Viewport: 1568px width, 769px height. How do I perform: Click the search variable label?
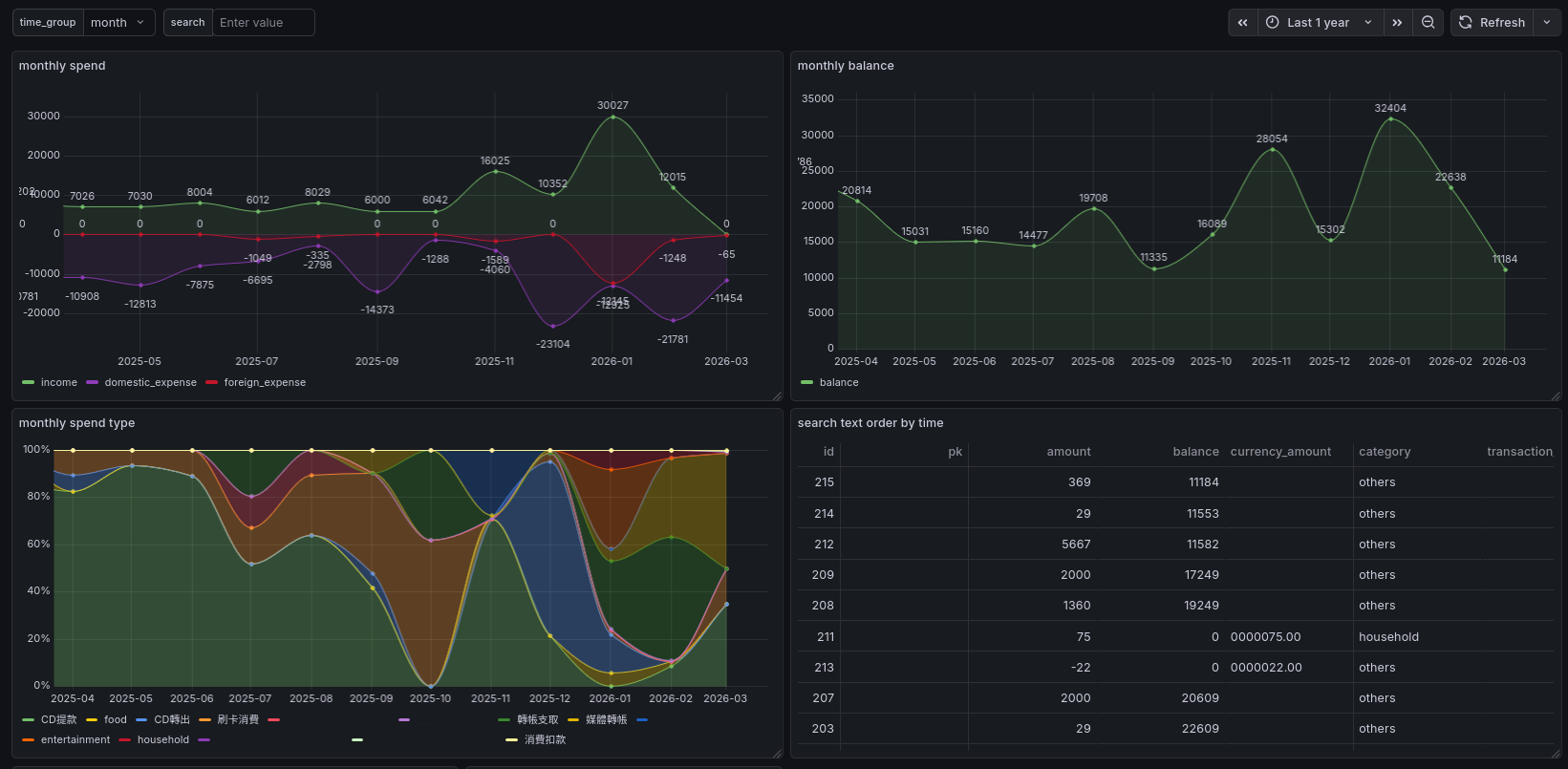point(188,22)
